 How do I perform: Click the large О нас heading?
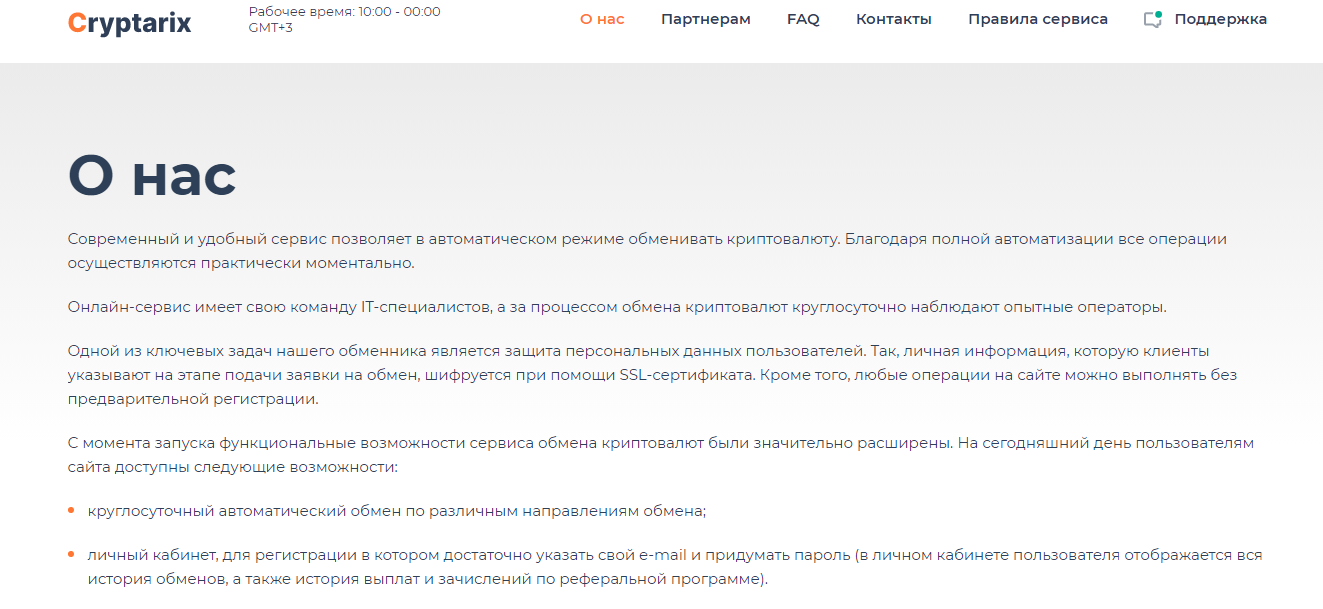152,174
